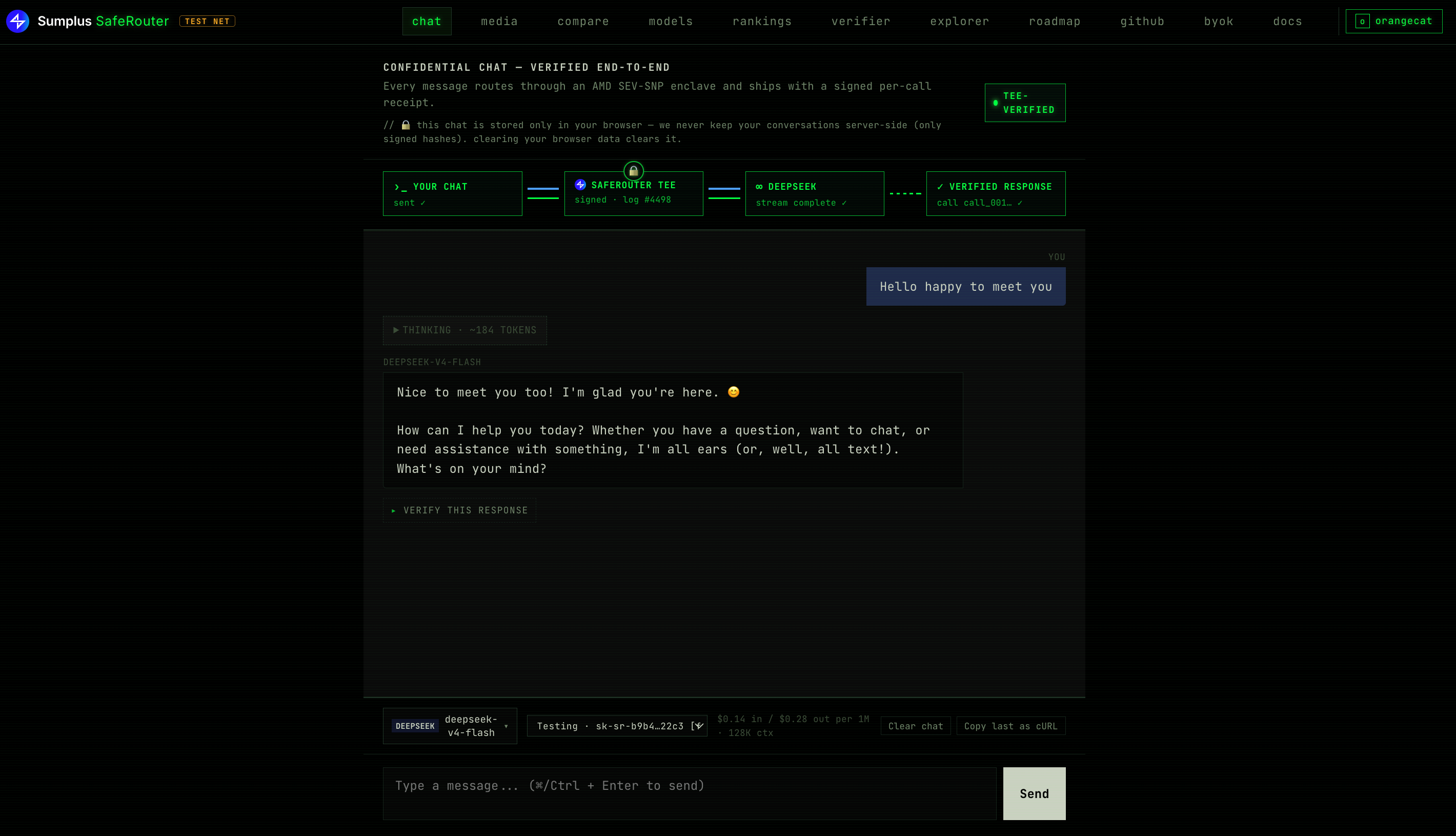
Task: Click the smiling emoji in the reply
Action: click(x=734, y=392)
